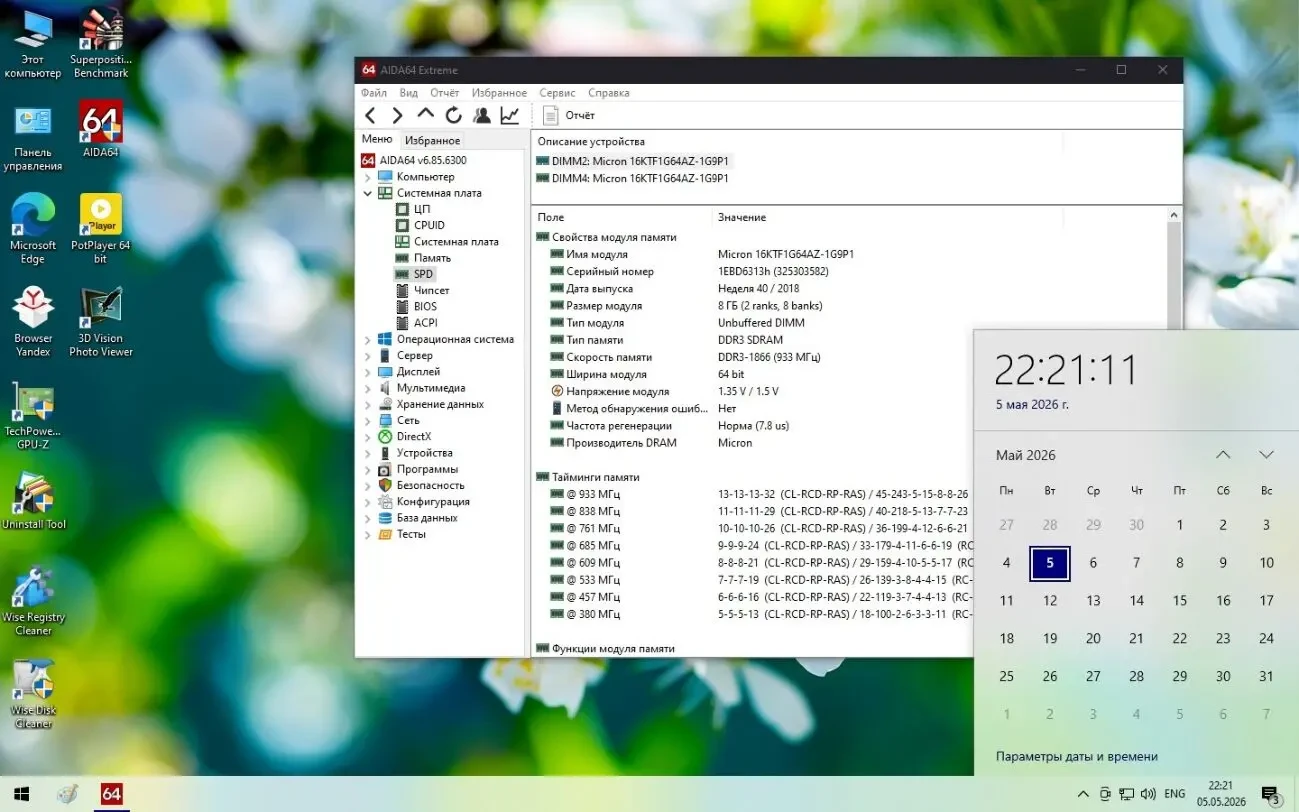The image size is (1299, 812).
Task: Expand the Сеть node
Action: click(367, 420)
